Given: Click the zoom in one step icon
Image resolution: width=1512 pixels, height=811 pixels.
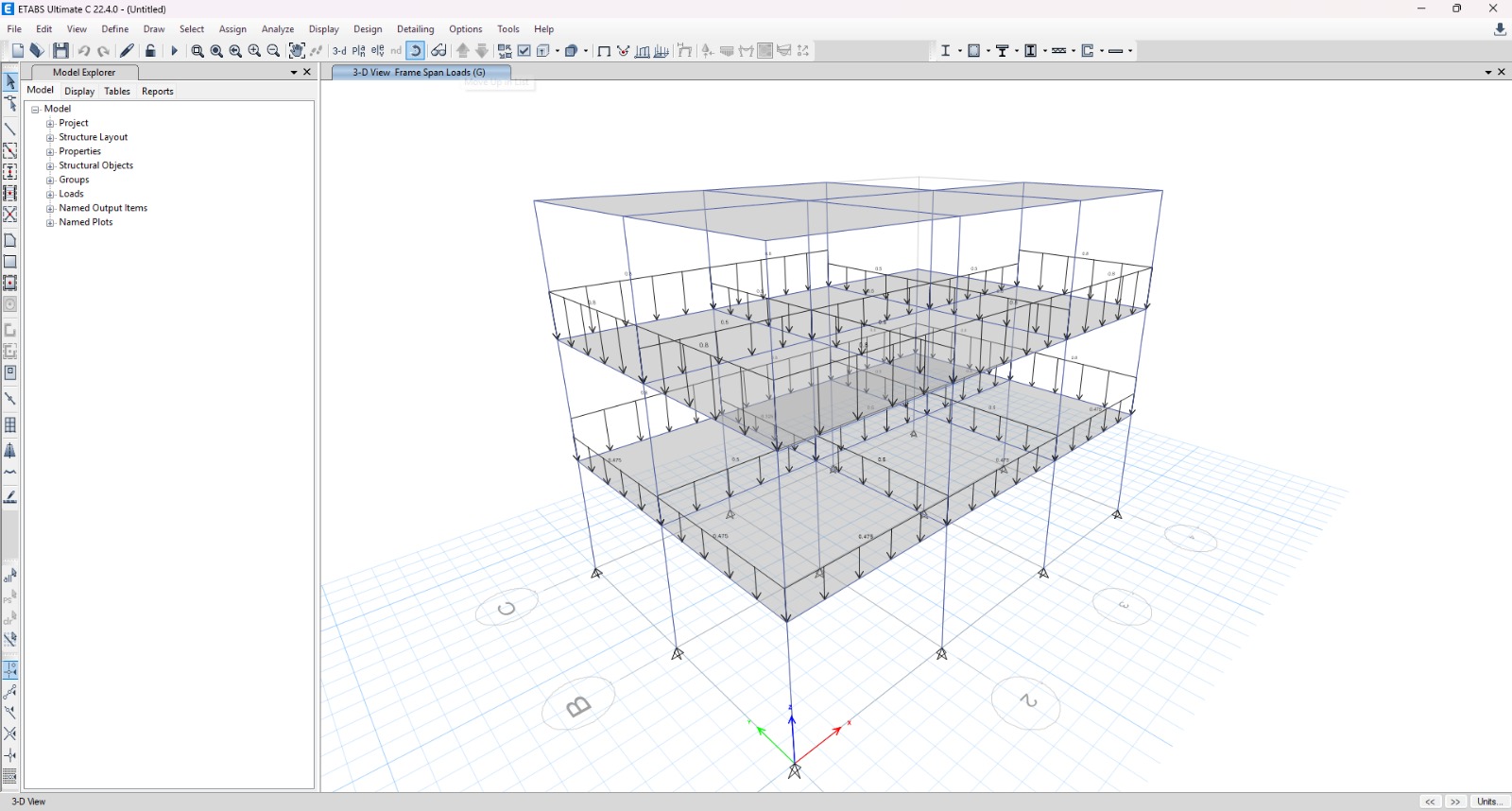Looking at the screenshot, I should [x=254, y=51].
